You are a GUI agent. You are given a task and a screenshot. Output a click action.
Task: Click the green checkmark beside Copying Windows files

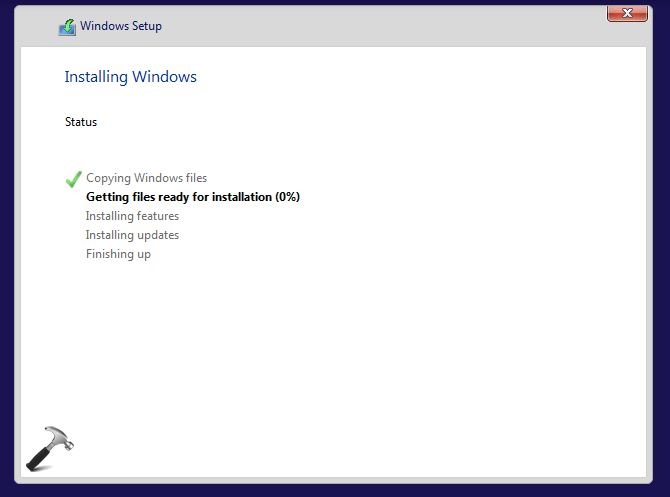click(73, 179)
